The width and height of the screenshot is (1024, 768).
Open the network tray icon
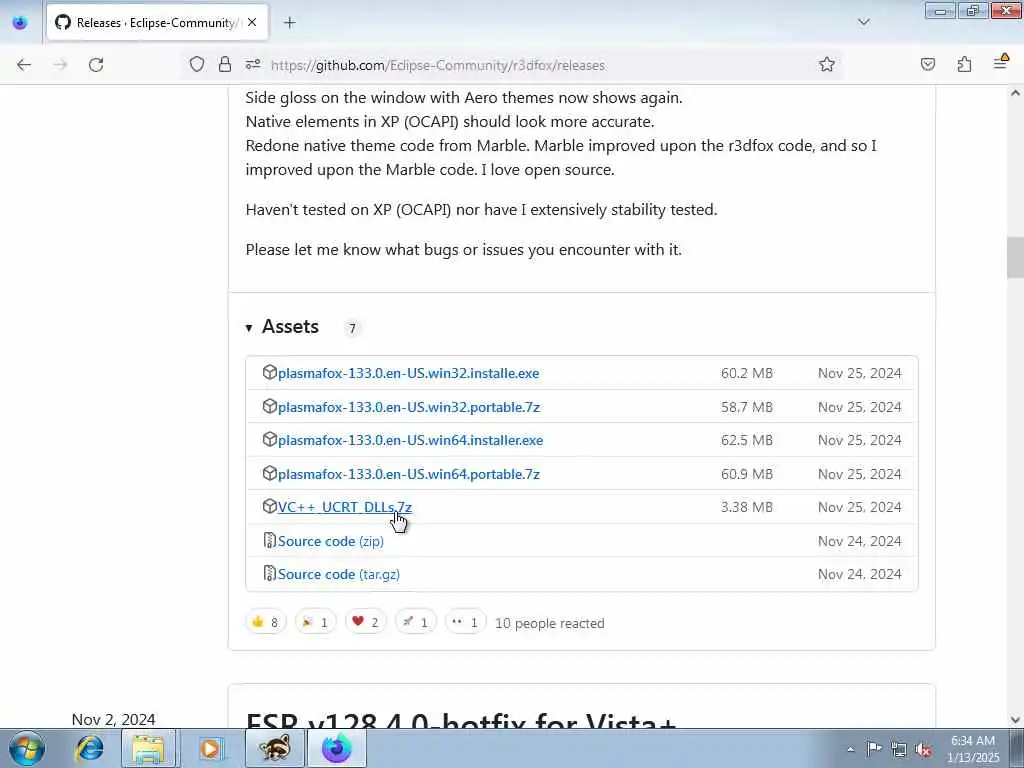(899, 750)
